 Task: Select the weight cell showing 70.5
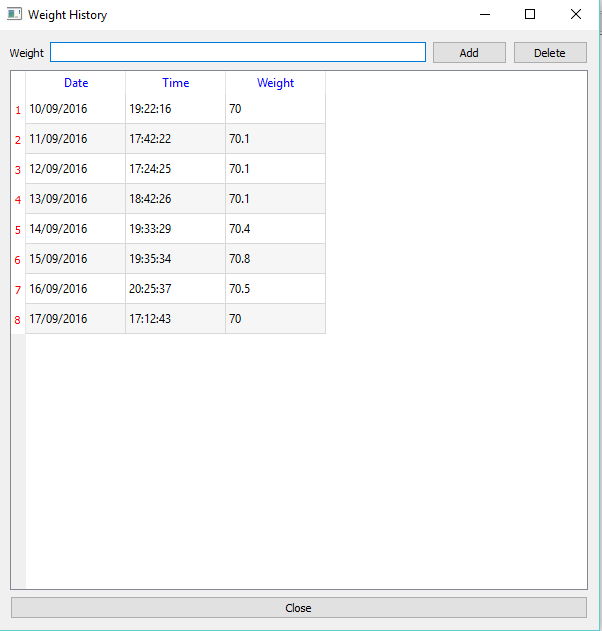click(x=275, y=289)
